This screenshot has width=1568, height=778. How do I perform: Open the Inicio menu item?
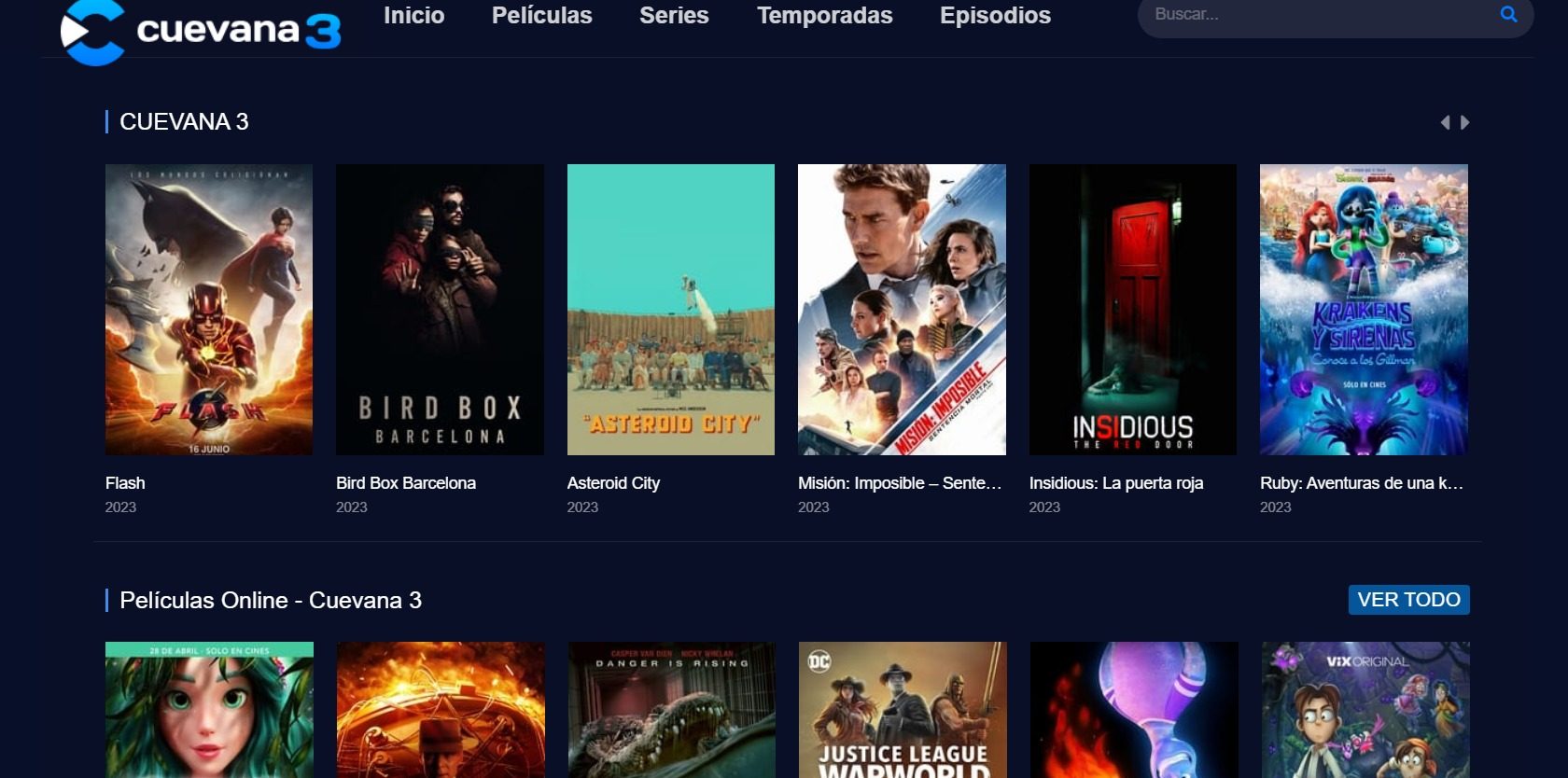[x=413, y=15]
